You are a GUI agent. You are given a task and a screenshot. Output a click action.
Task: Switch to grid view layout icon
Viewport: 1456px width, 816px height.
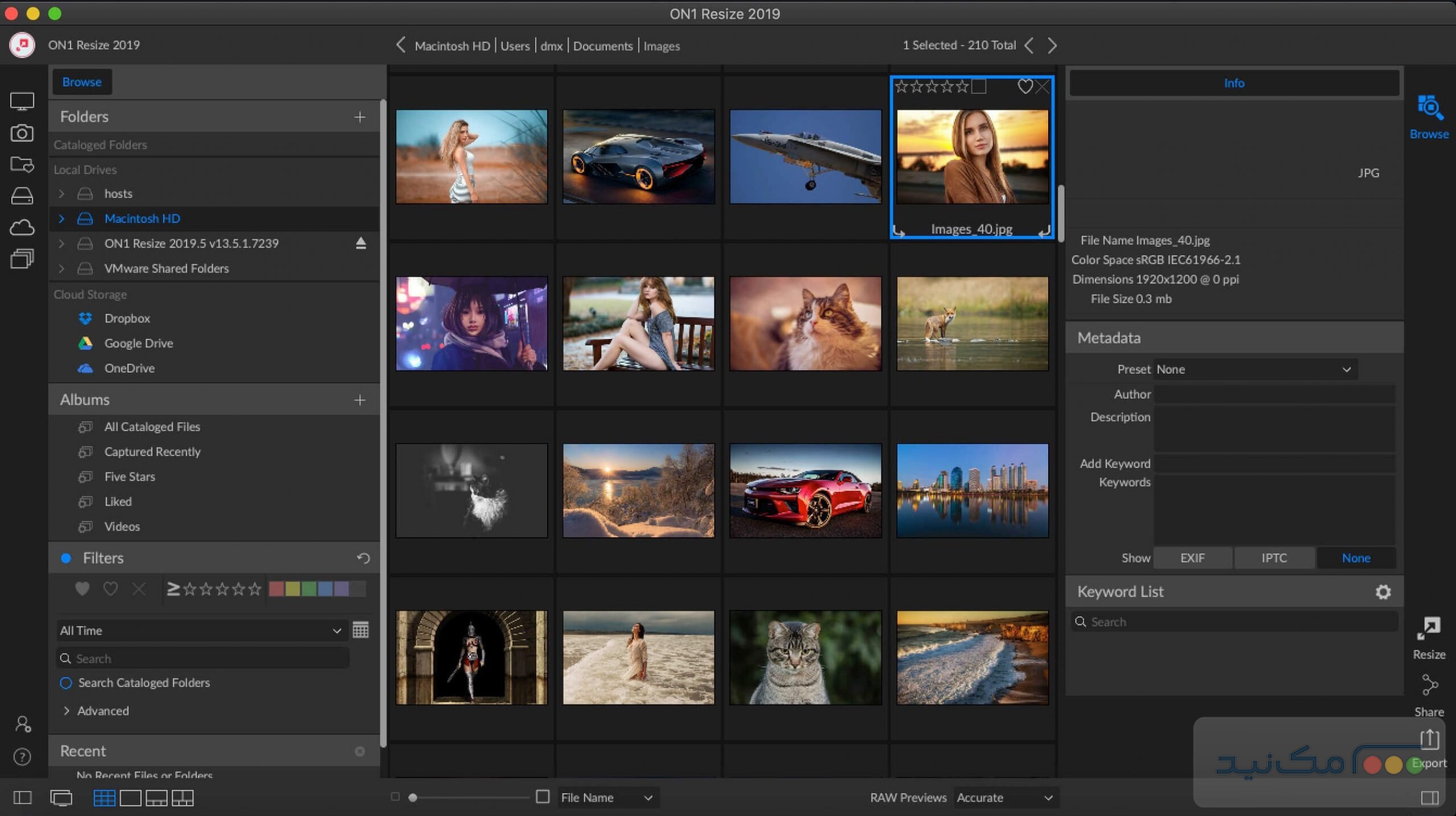[x=104, y=798]
